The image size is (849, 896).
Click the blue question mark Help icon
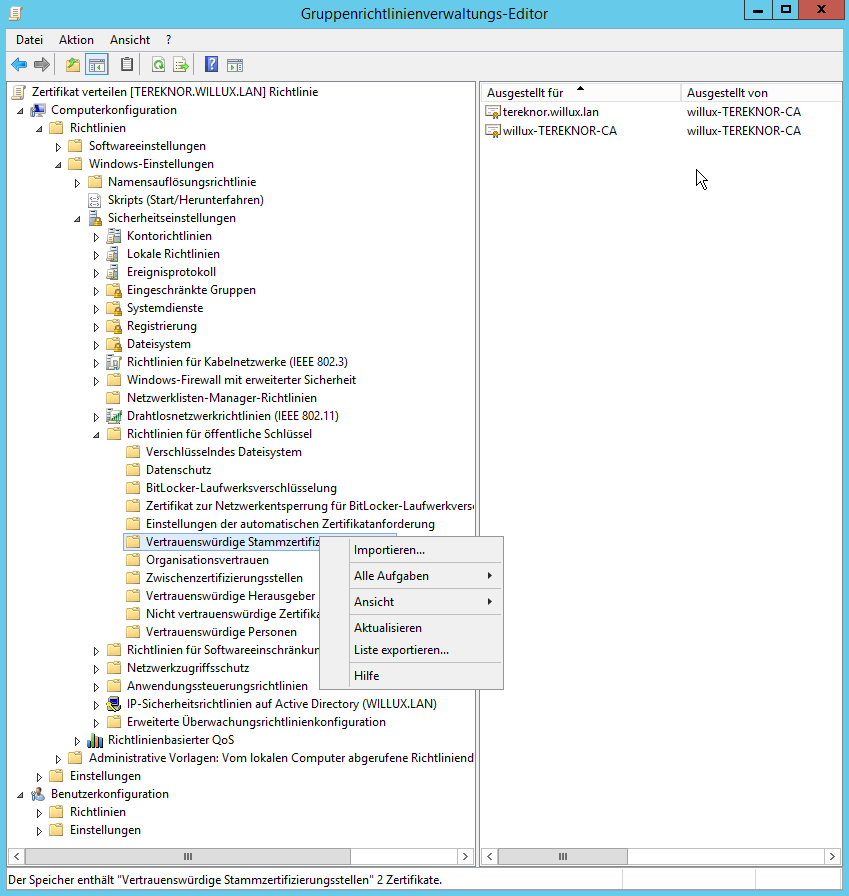(x=211, y=65)
